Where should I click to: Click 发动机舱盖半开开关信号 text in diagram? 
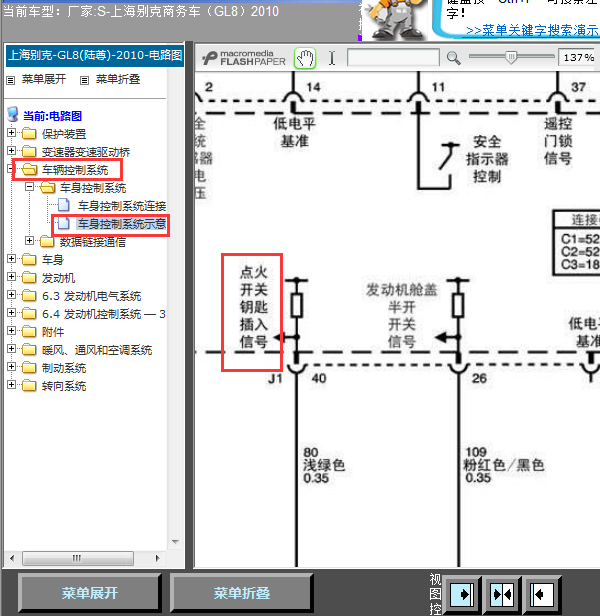tap(401, 316)
